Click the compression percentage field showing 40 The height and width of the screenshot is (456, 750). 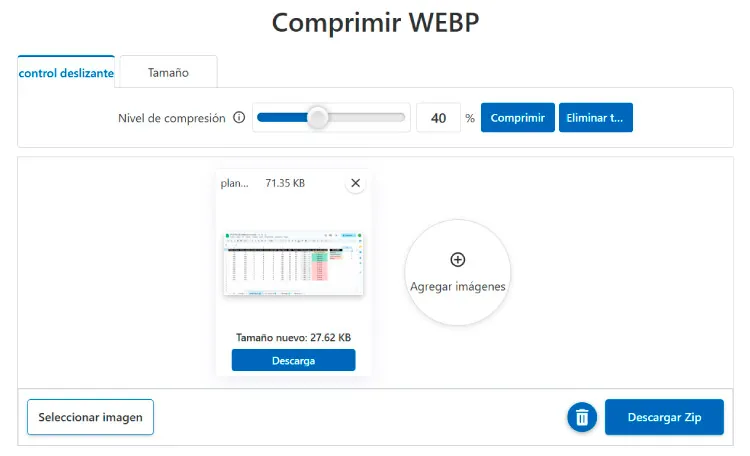tap(438, 118)
